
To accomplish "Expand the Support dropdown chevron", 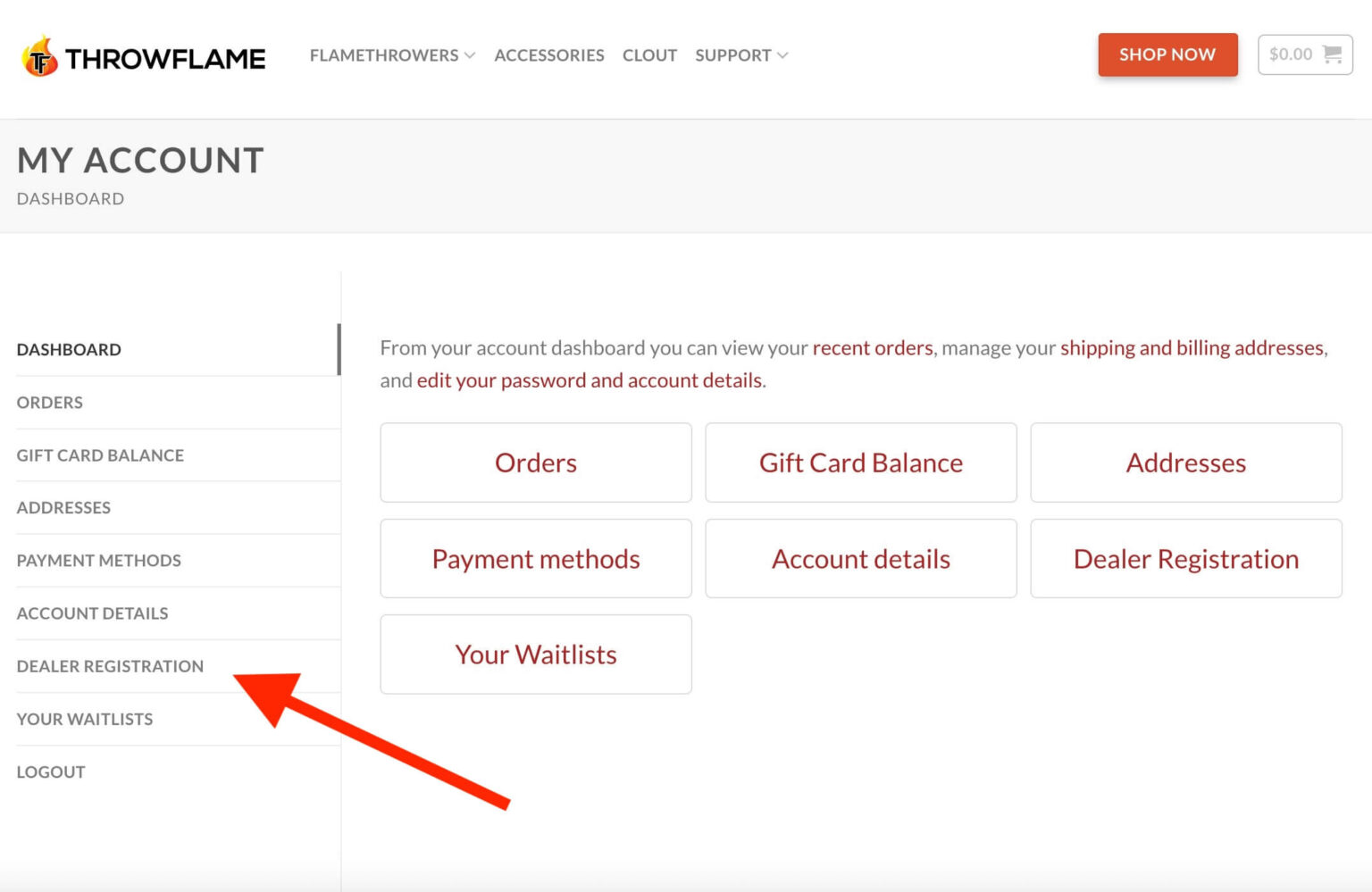I will [782, 55].
